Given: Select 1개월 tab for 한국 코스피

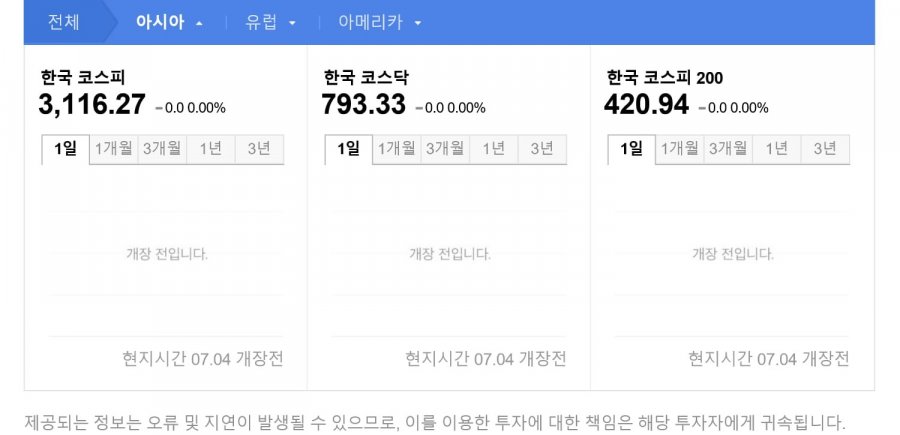Looking at the screenshot, I should click(x=114, y=149).
